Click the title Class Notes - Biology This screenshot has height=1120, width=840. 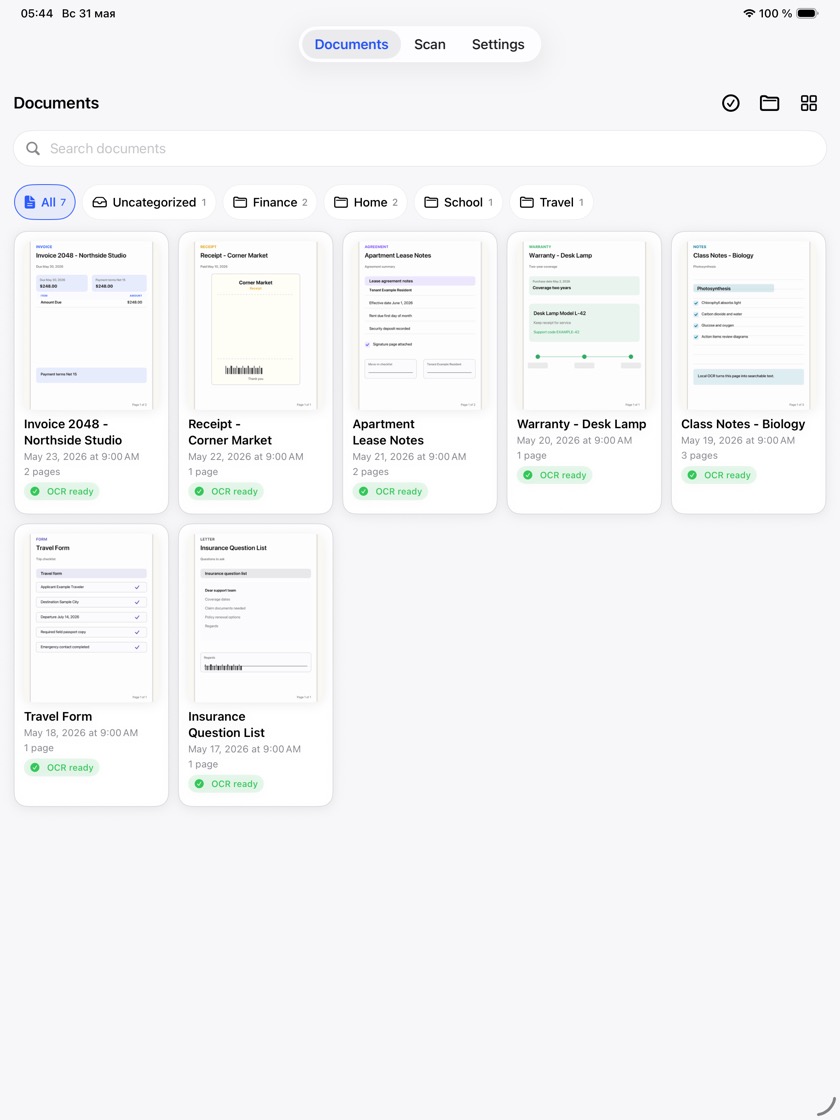point(743,424)
